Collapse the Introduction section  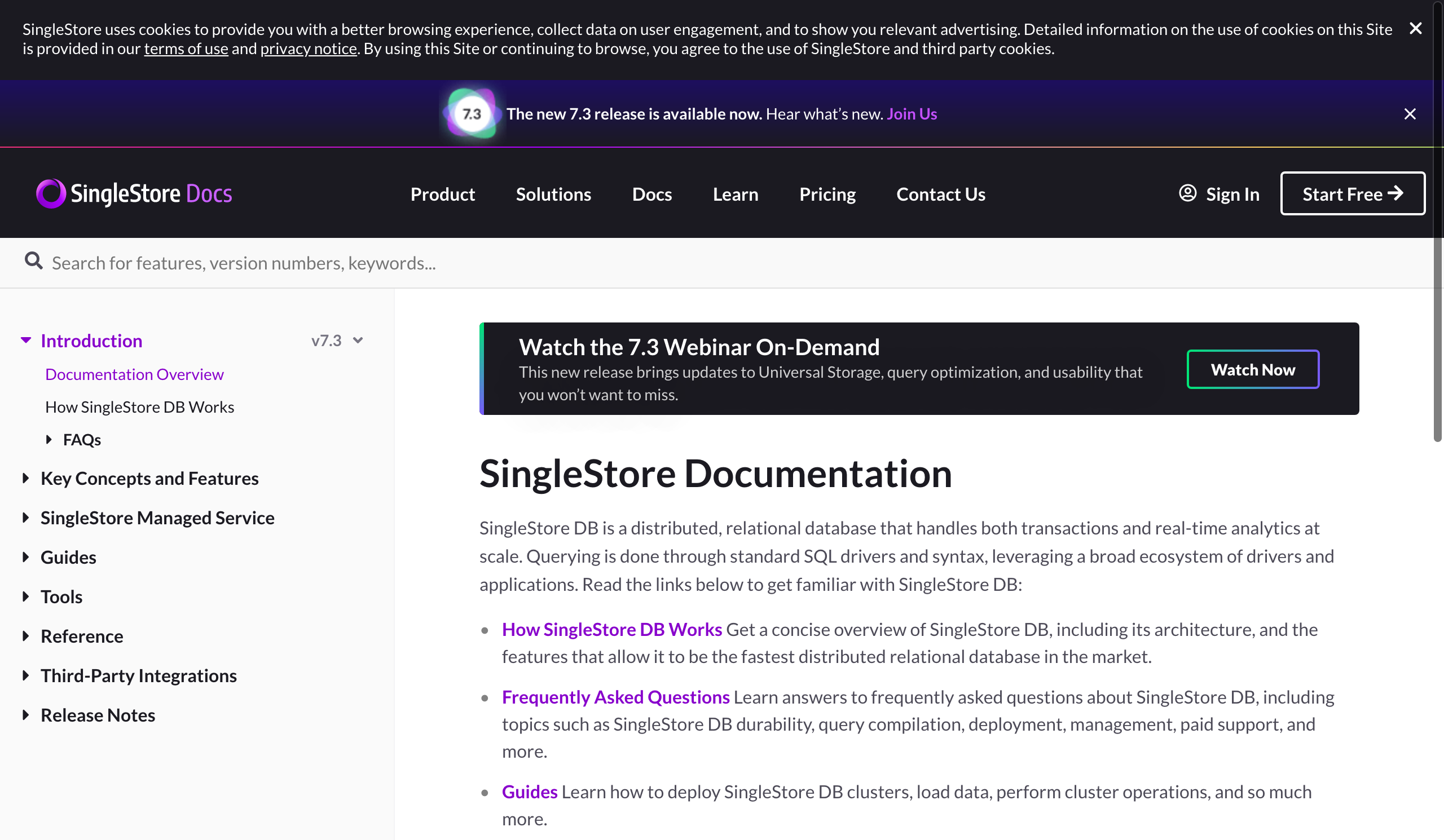click(x=26, y=340)
